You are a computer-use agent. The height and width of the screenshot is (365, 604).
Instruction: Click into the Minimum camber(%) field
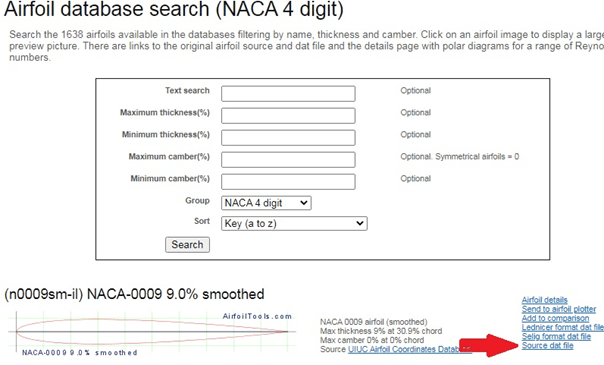(x=288, y=181)
